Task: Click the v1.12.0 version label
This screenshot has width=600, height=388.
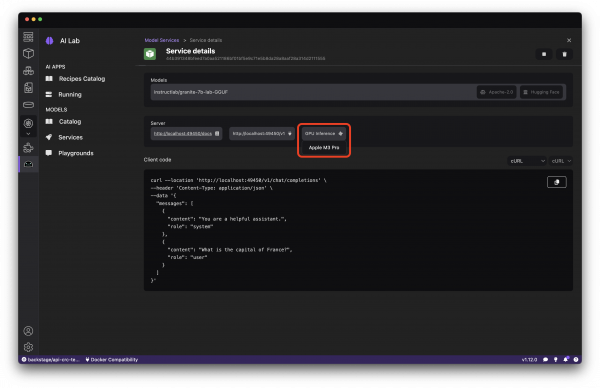Action: 529,360
